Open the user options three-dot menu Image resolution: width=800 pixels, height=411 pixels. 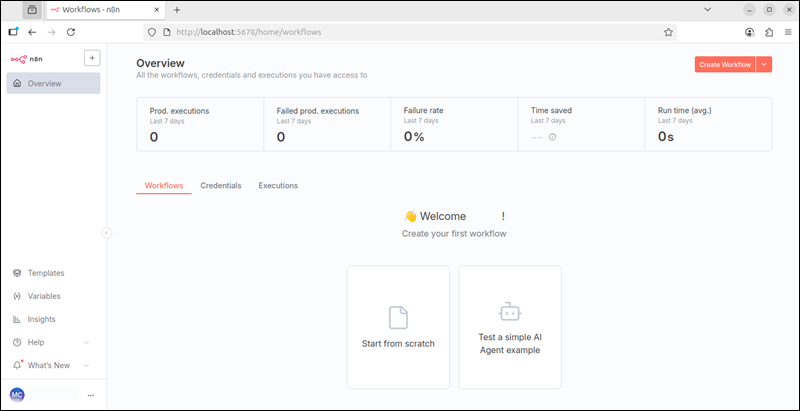tap(91, 395)
